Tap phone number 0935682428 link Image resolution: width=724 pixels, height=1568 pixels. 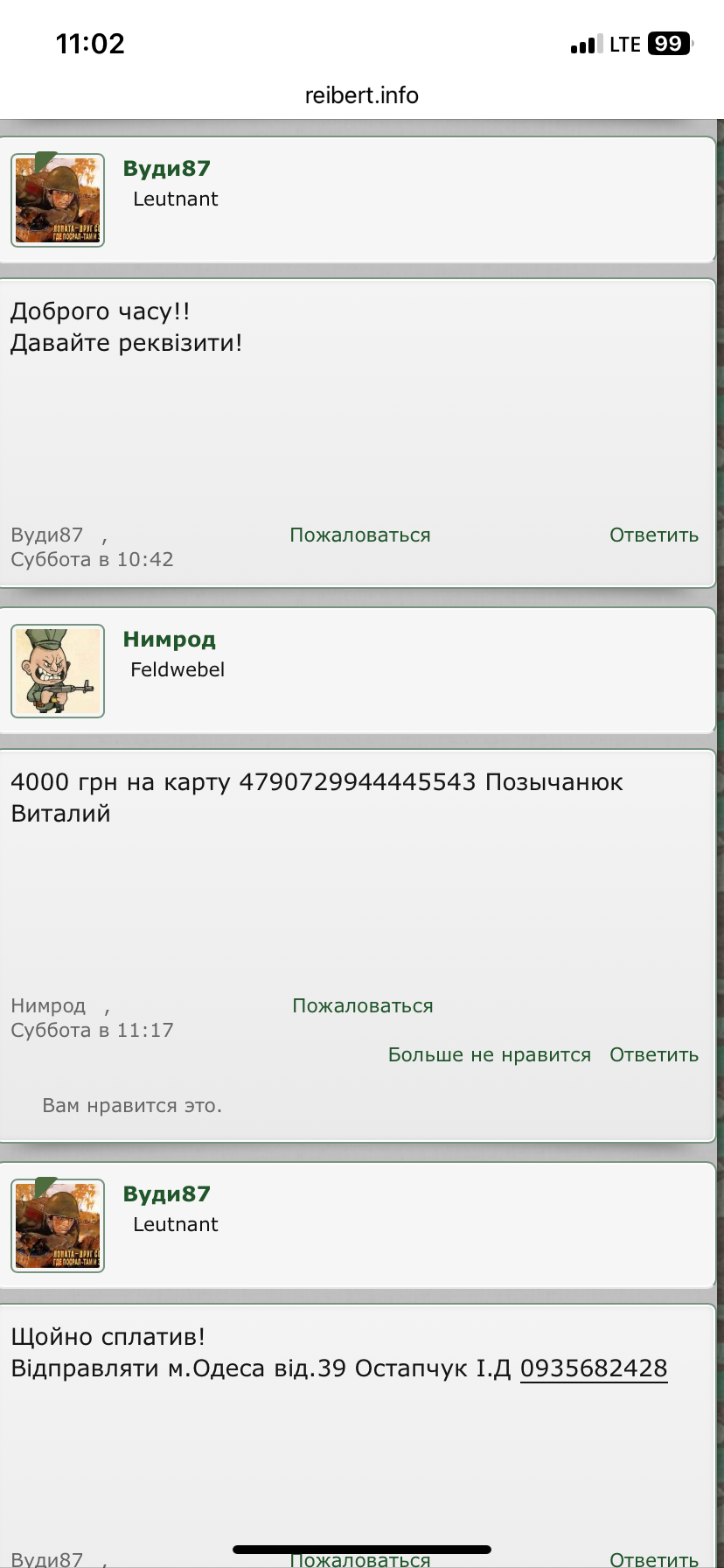click(x=594, y=1368)
